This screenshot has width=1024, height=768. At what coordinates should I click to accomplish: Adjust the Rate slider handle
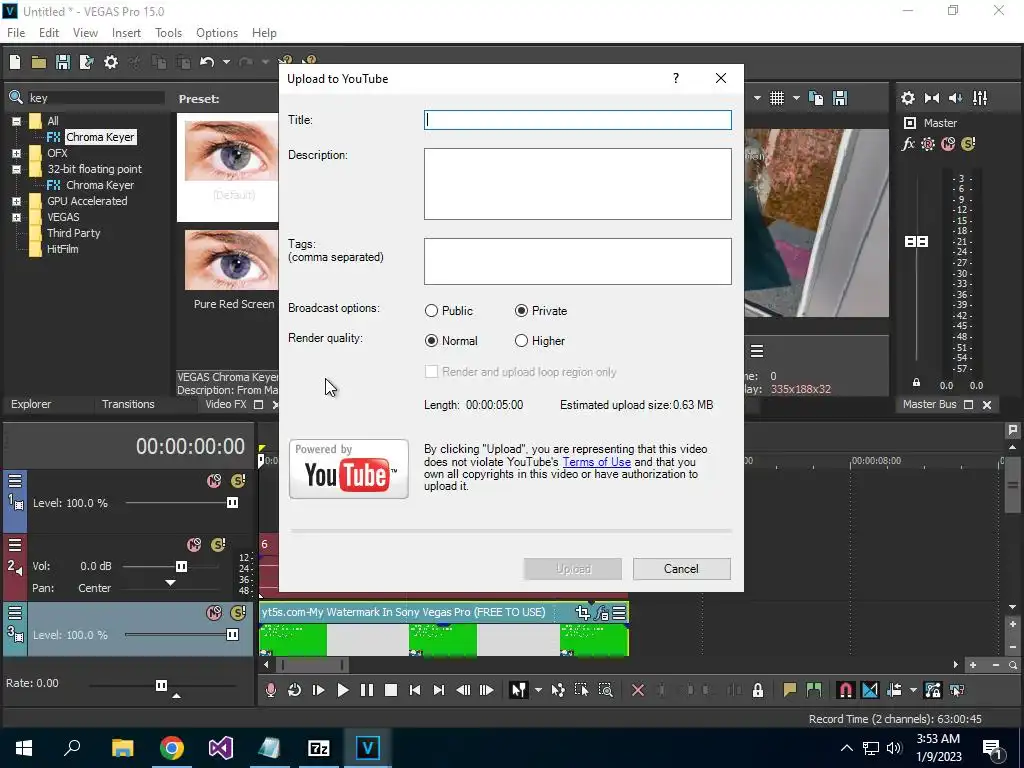click(x=161, y=685)
